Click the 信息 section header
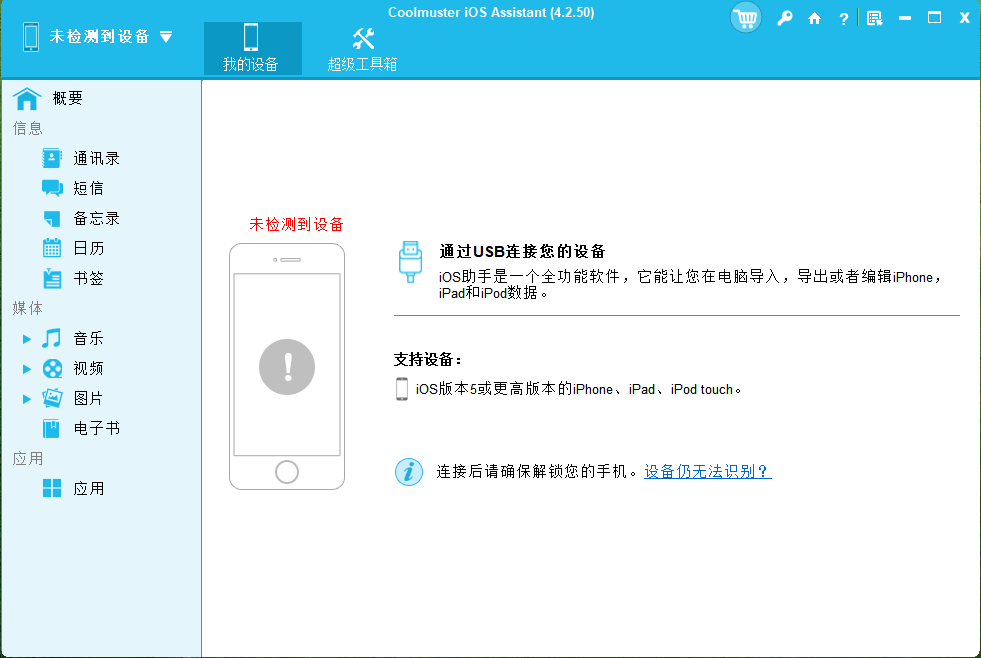 pyautogui.click(x=28, y=128)
